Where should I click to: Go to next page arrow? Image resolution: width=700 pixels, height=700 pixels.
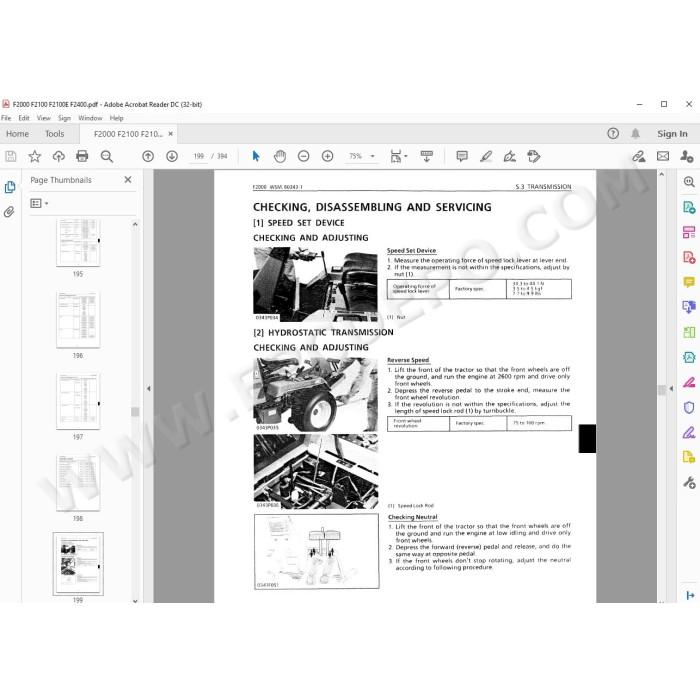click(x=172, y=156)
